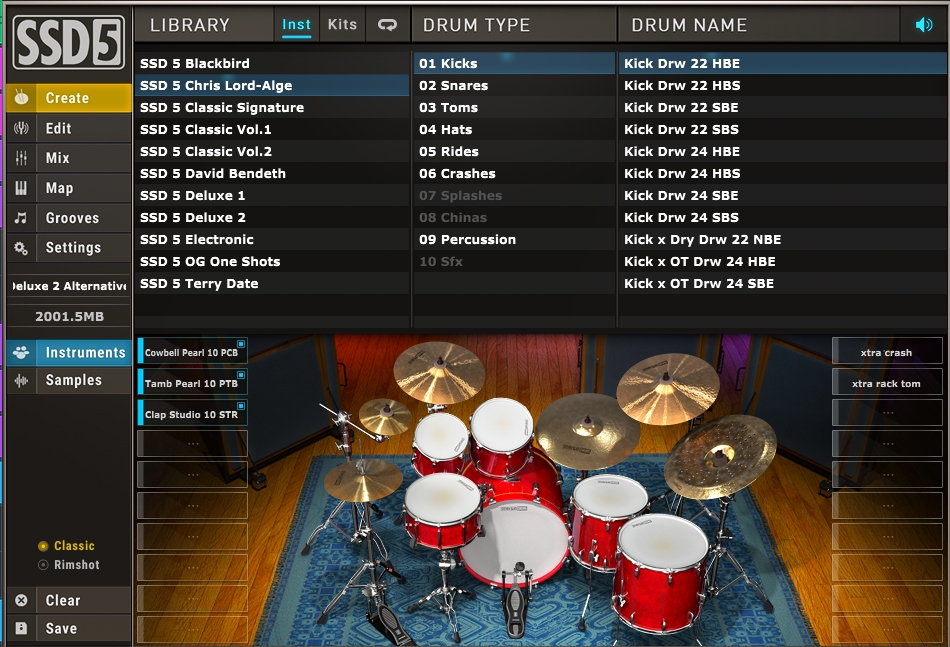Screen dimensions: 950x647
Task: Open the Settings gear icon
Action: (x=21, y=247)
